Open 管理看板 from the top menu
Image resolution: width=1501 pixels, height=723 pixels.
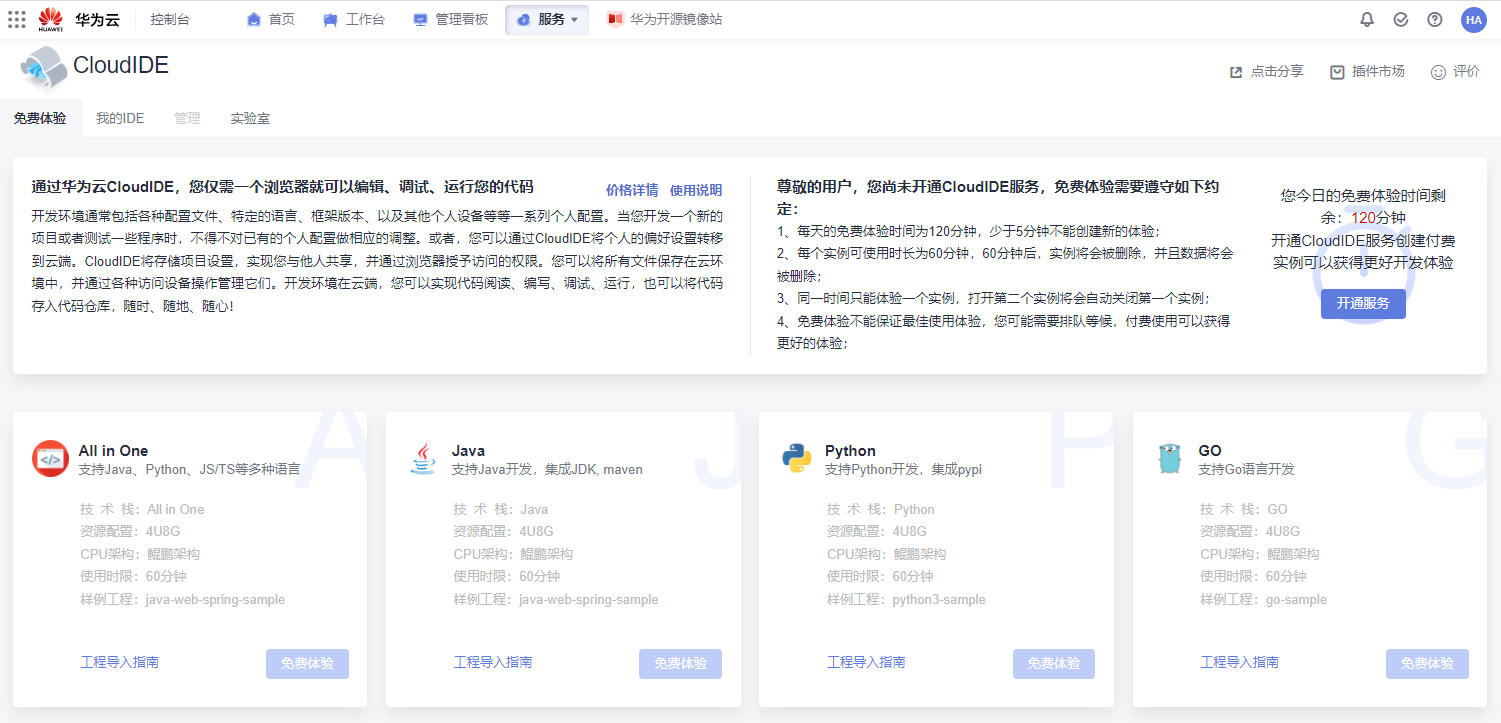(x=450, y=18)
